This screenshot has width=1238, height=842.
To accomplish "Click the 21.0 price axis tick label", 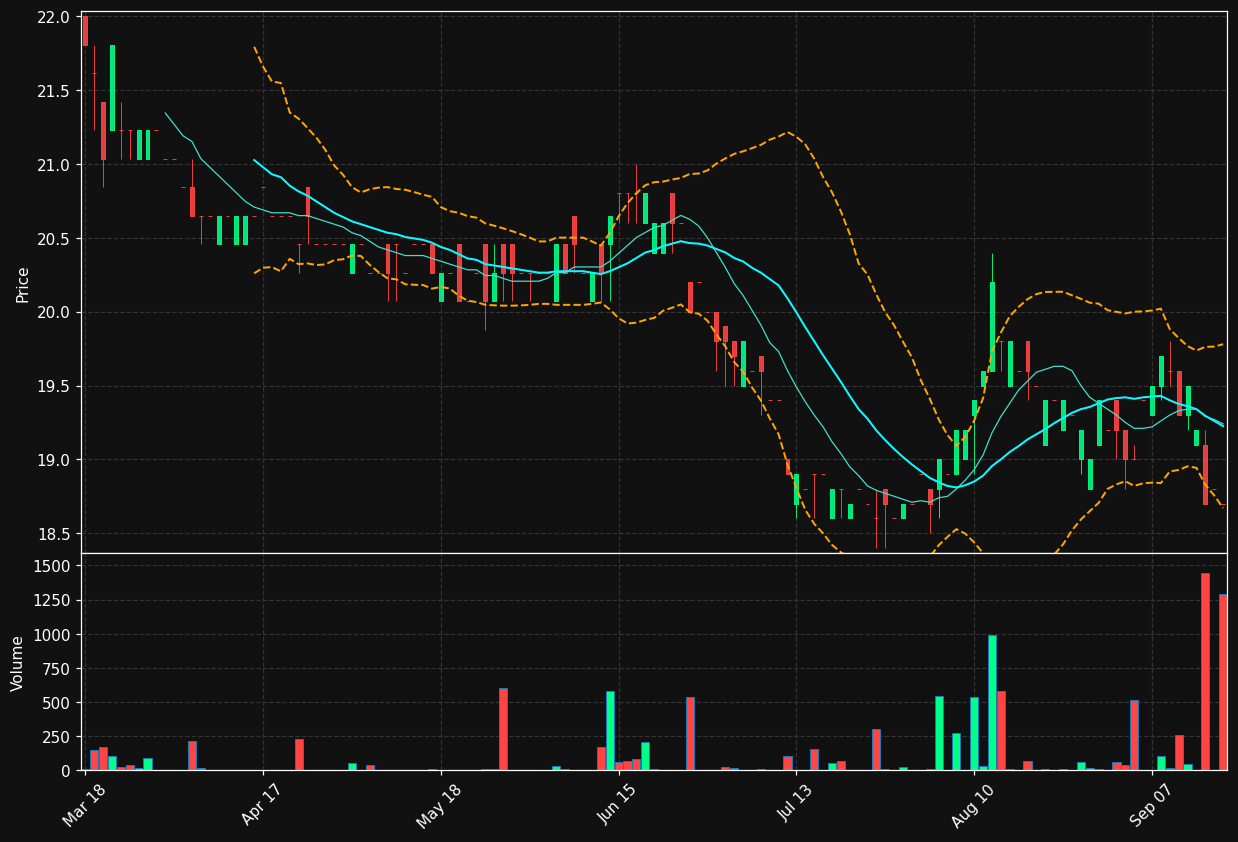I will [x=54, y=165].
